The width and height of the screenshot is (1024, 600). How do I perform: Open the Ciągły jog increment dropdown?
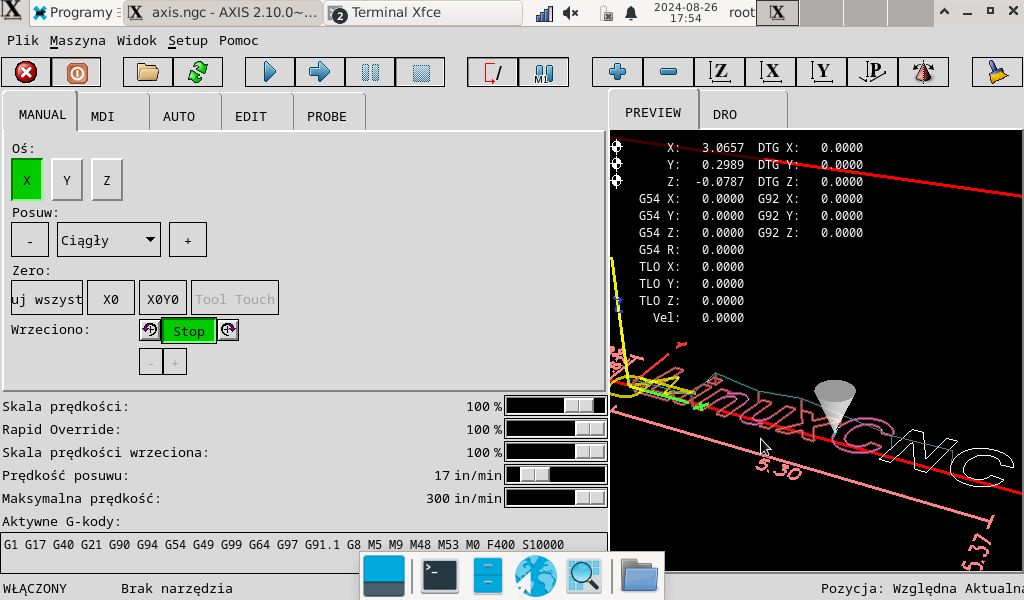108,240
